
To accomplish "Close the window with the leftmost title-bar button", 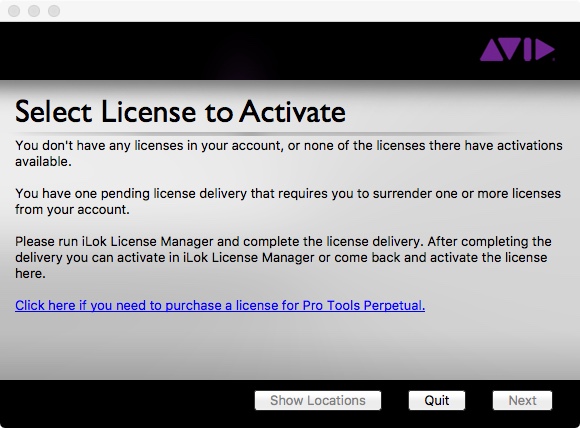I will [x=14, y=11].
